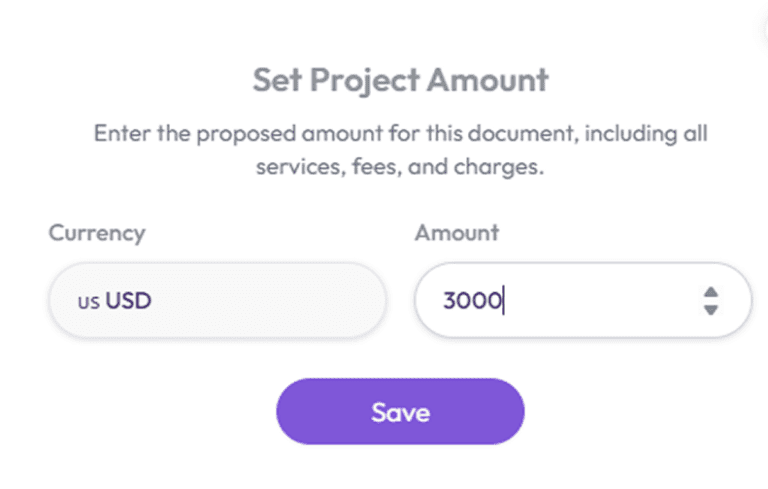The image size is (768, 489).
Task: Increase amount with the up stepper arrow
Action: pyautogui.click(x=711, y=293)
